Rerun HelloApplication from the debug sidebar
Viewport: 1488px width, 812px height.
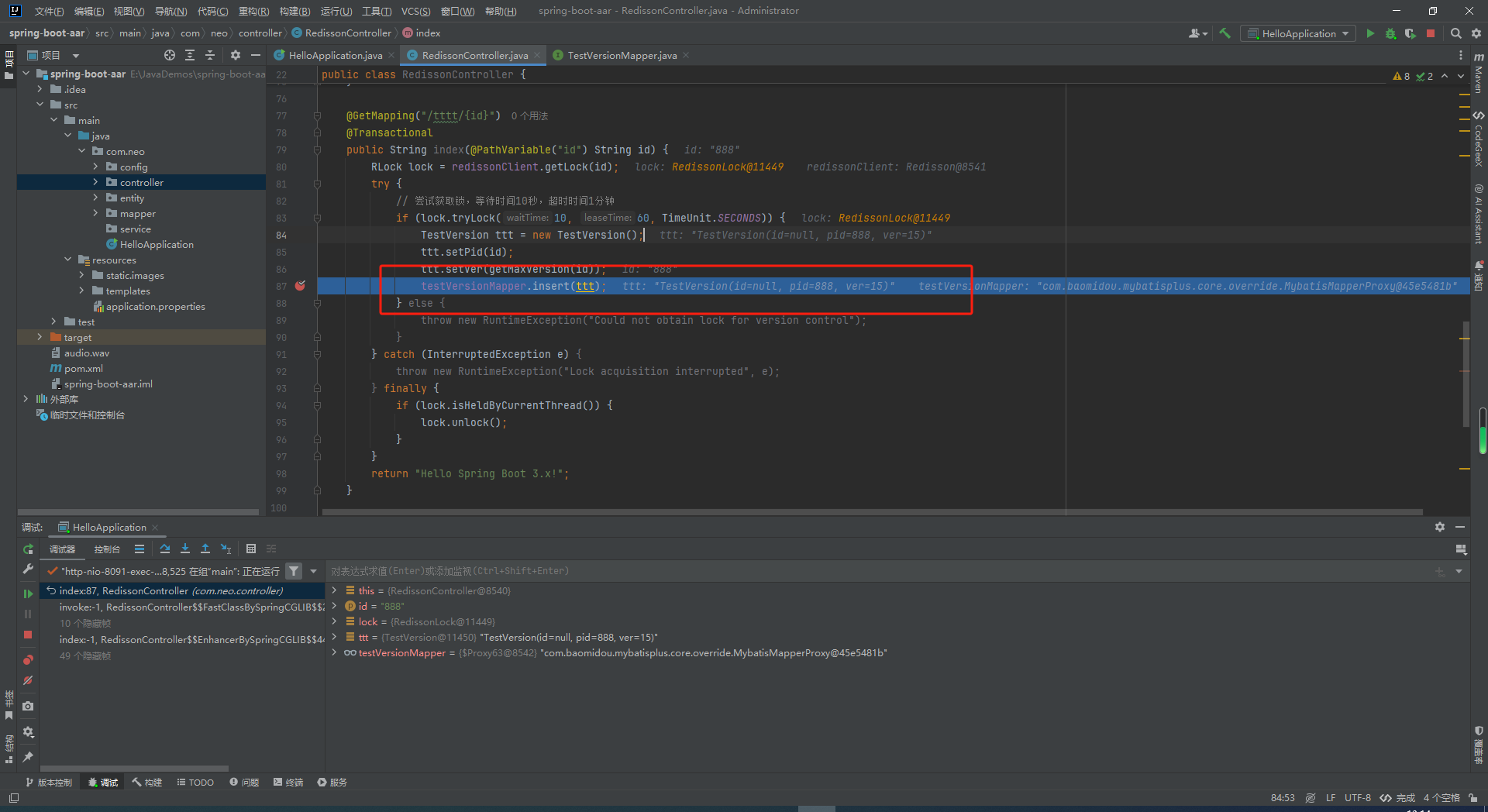pos(28,549)
